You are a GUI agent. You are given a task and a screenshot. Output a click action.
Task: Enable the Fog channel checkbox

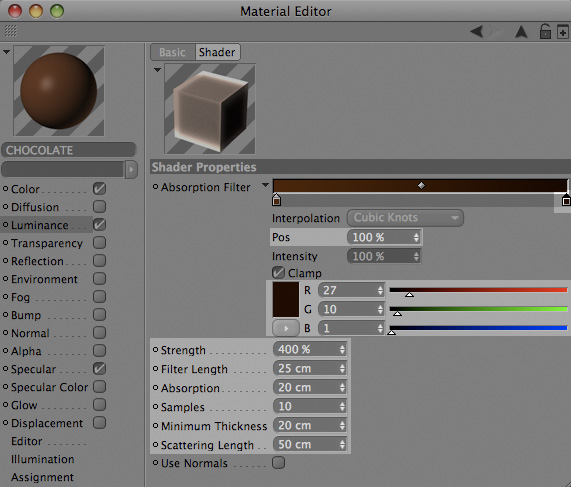pos(99,296)
